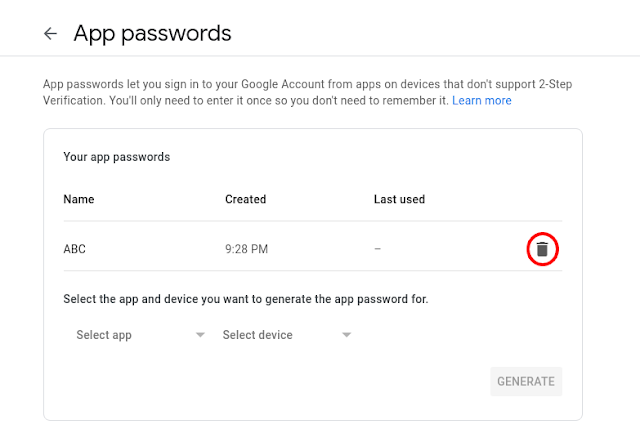640x442 pixels.
Task: Go back using the left arrow icon
Action: click(x=50, y=34)
